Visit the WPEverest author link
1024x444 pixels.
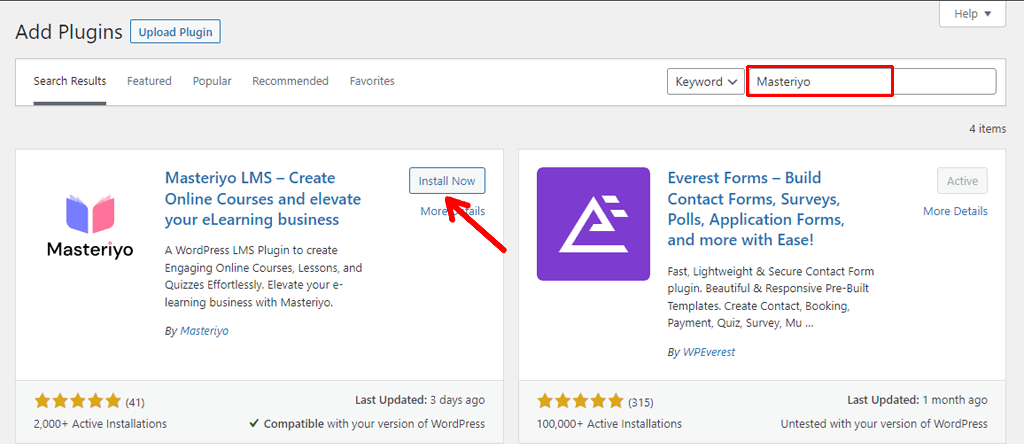tap(712, 353)
